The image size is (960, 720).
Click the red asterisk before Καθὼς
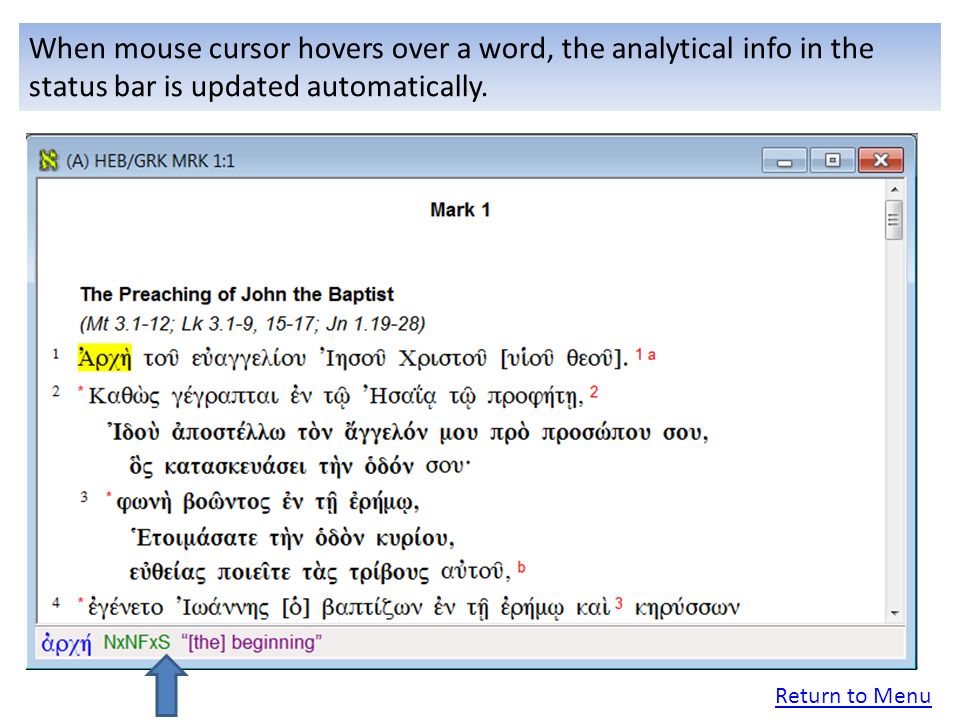[x=80, y=389]
